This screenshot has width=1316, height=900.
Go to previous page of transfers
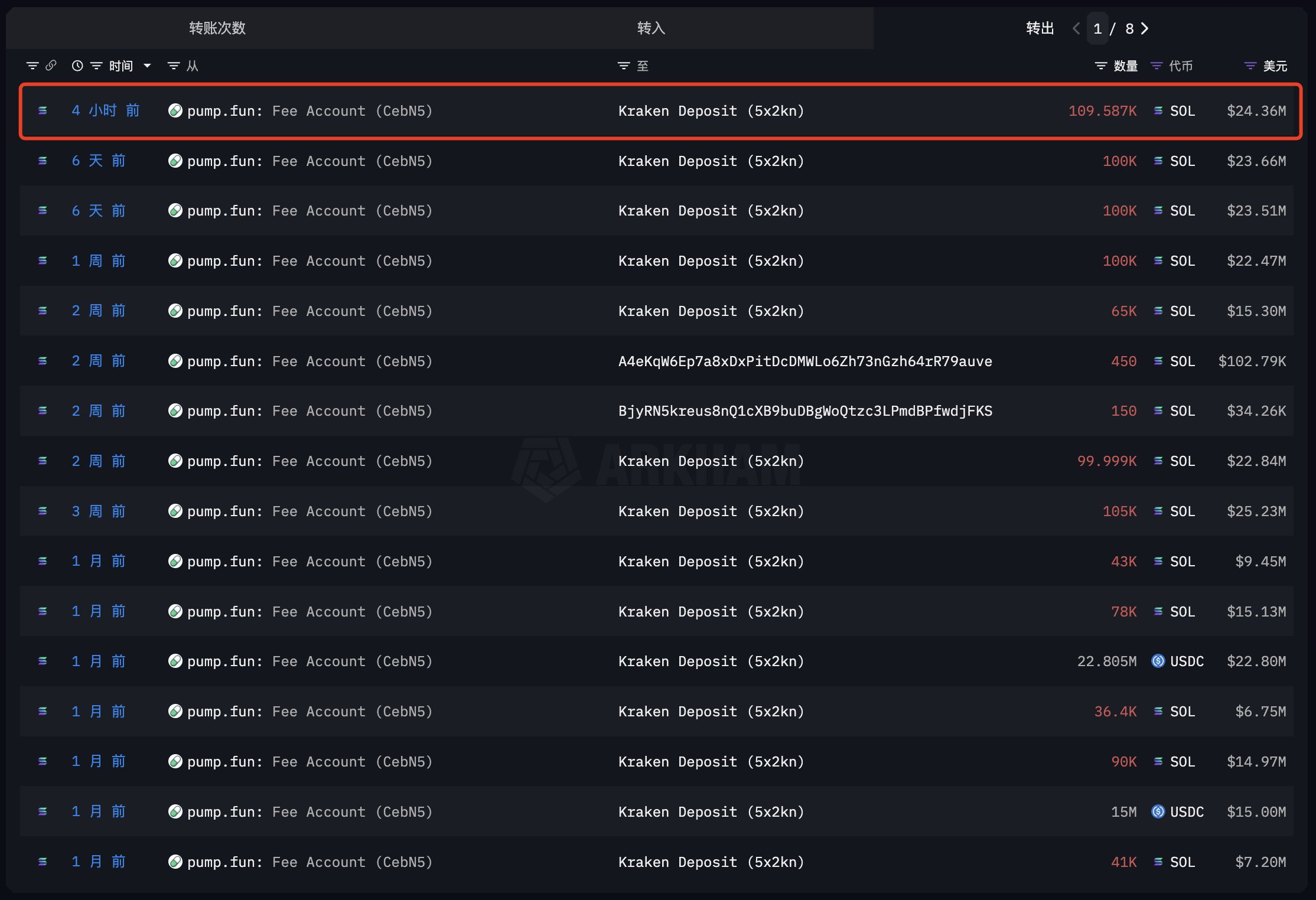(1076, 28)
